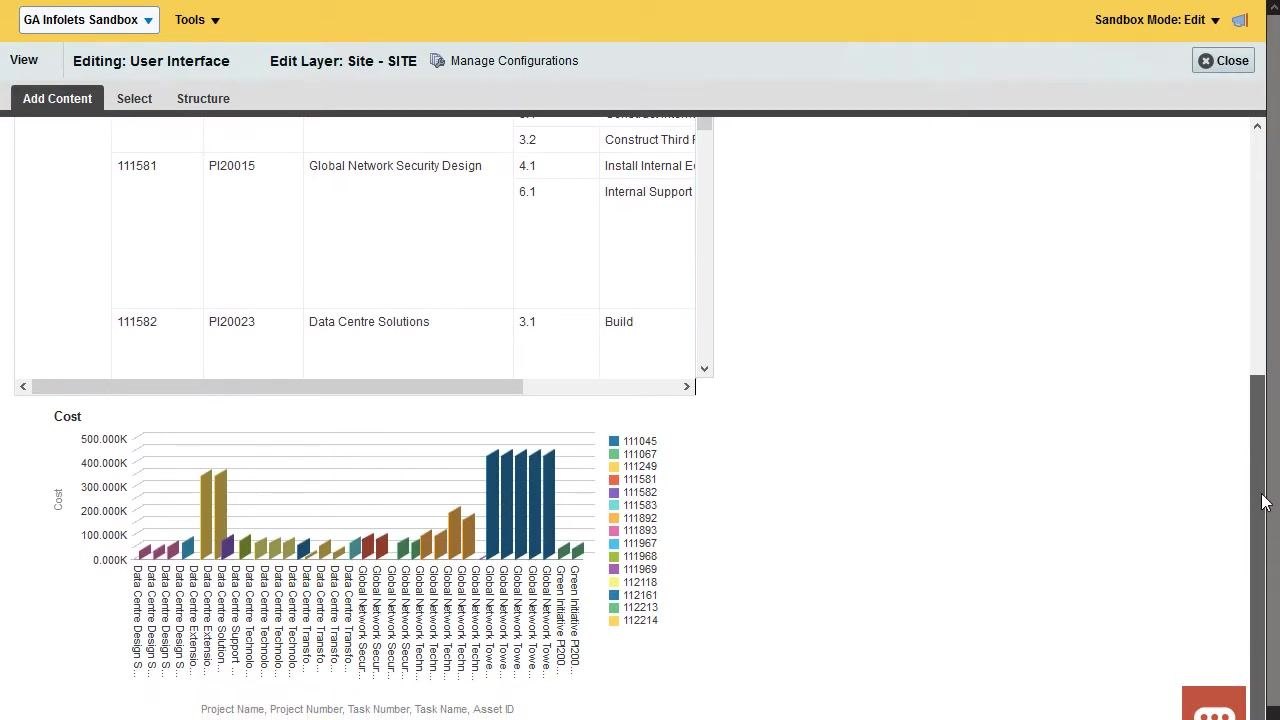Click the Cost chart title

coord(68,416)
